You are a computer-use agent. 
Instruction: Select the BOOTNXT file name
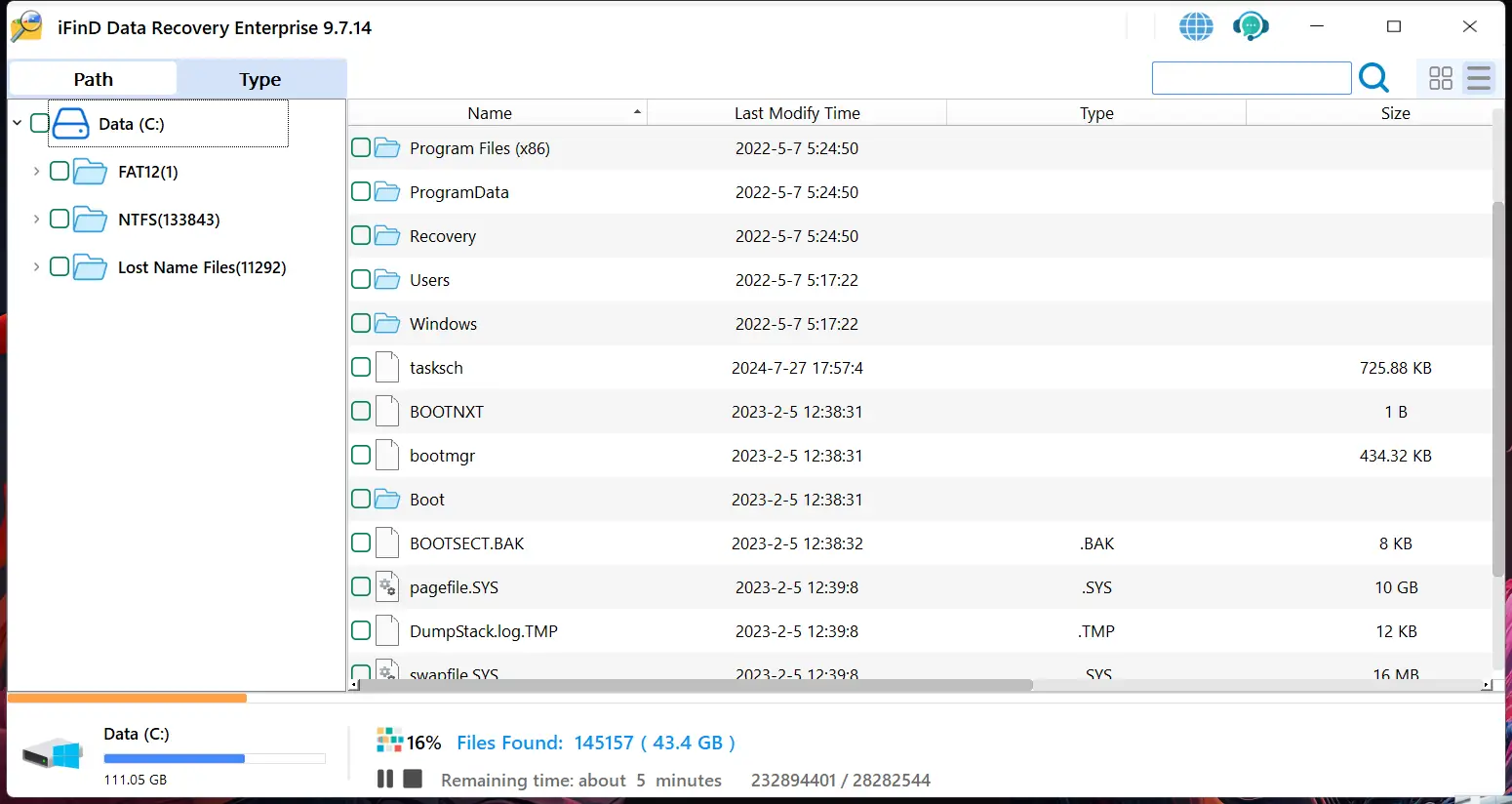[x=447, y=412]
